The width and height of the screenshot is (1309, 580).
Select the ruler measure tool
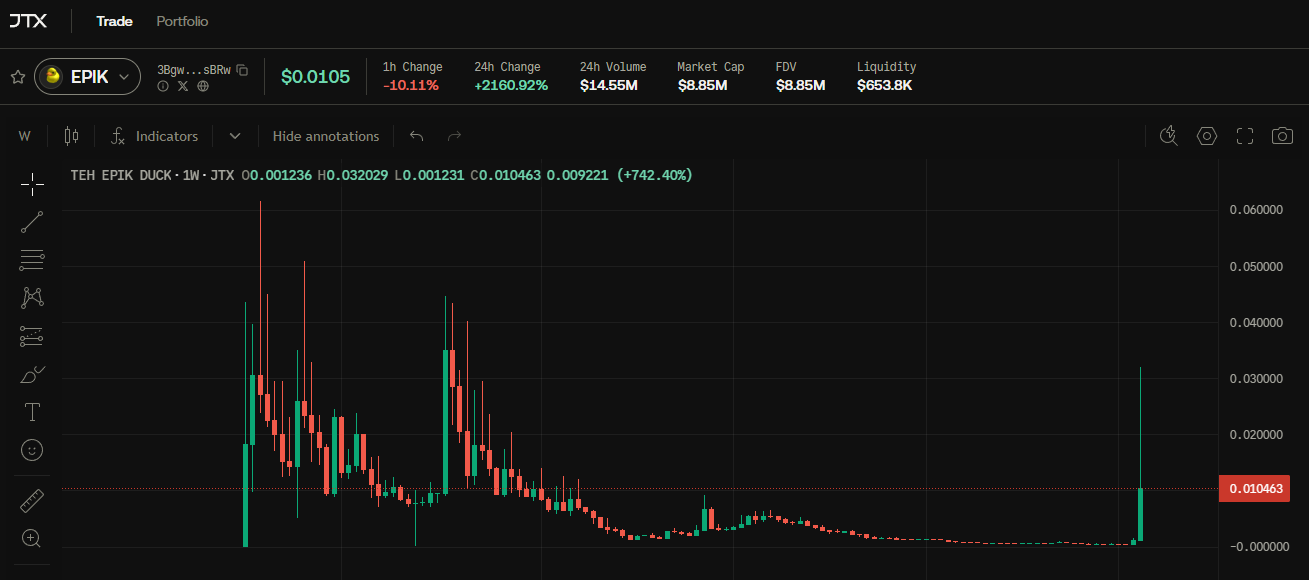32,500
